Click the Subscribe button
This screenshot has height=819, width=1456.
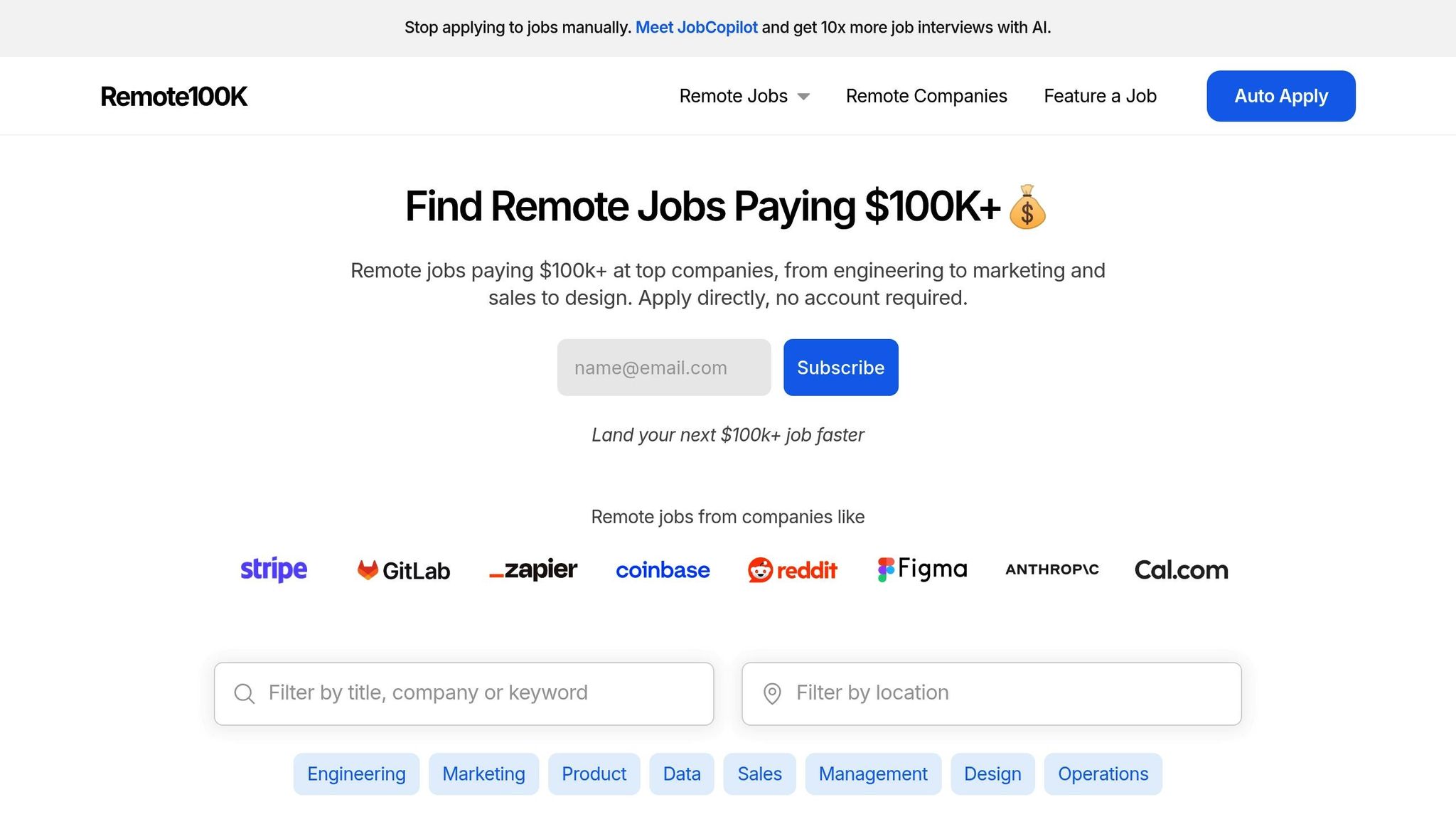pos(840,368)
